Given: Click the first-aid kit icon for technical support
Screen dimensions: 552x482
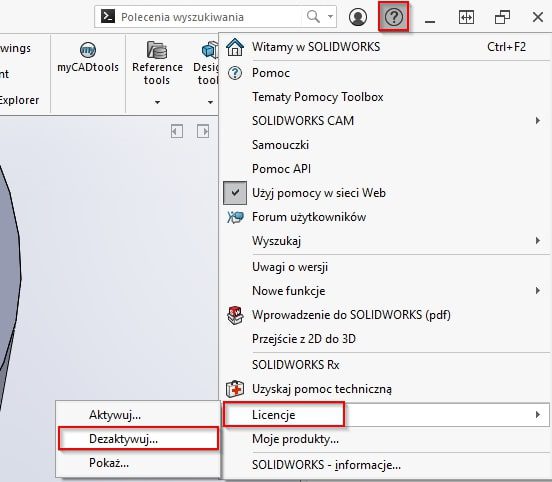Looking at the screenshot, I should pyautogui.click(x=235, y=389).
